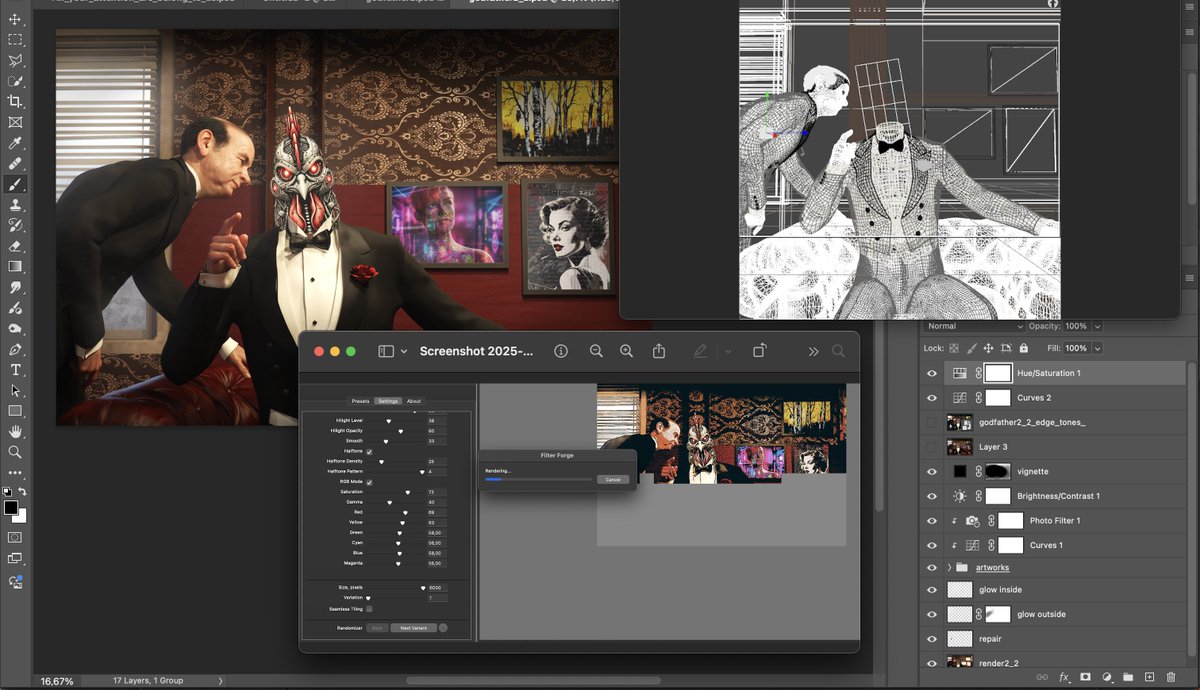This screenshot has width=1200, height=690.
Task: Click the Share icon in Preview
Action: coord(659,351)
